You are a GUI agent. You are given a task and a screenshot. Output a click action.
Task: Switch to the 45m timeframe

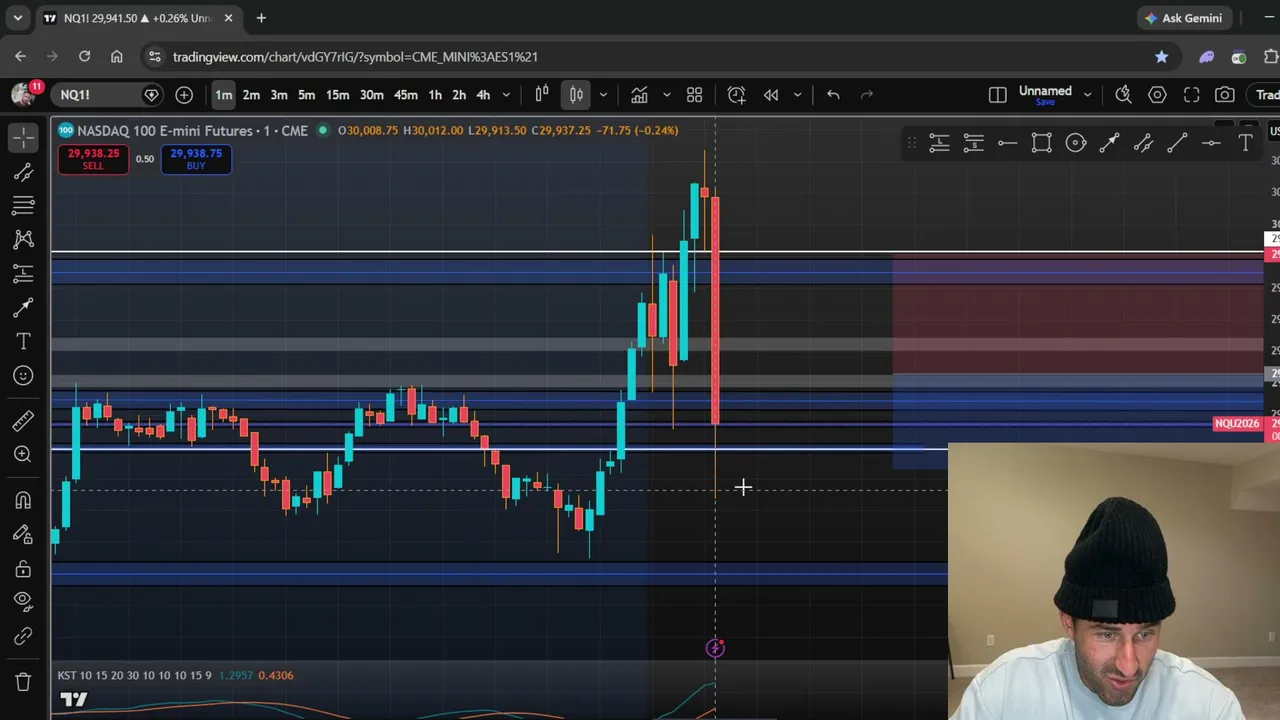[x=405, y=95]
